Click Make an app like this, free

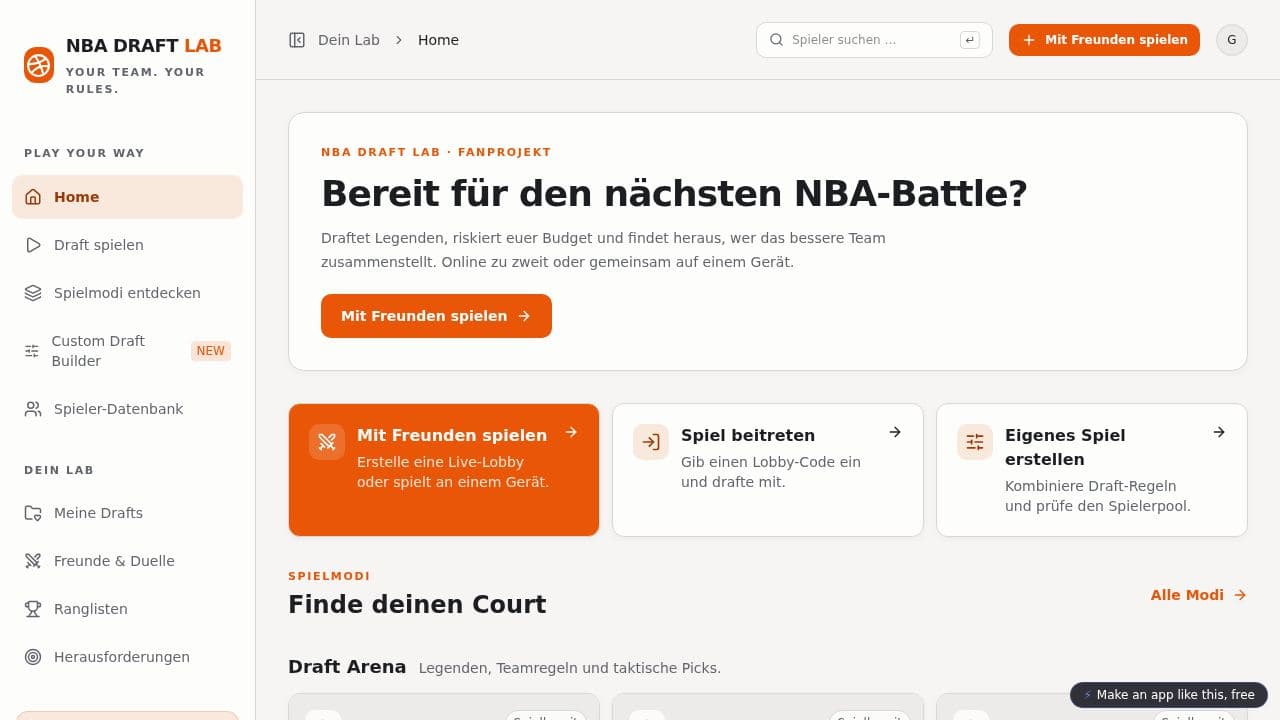point(1169,695)
